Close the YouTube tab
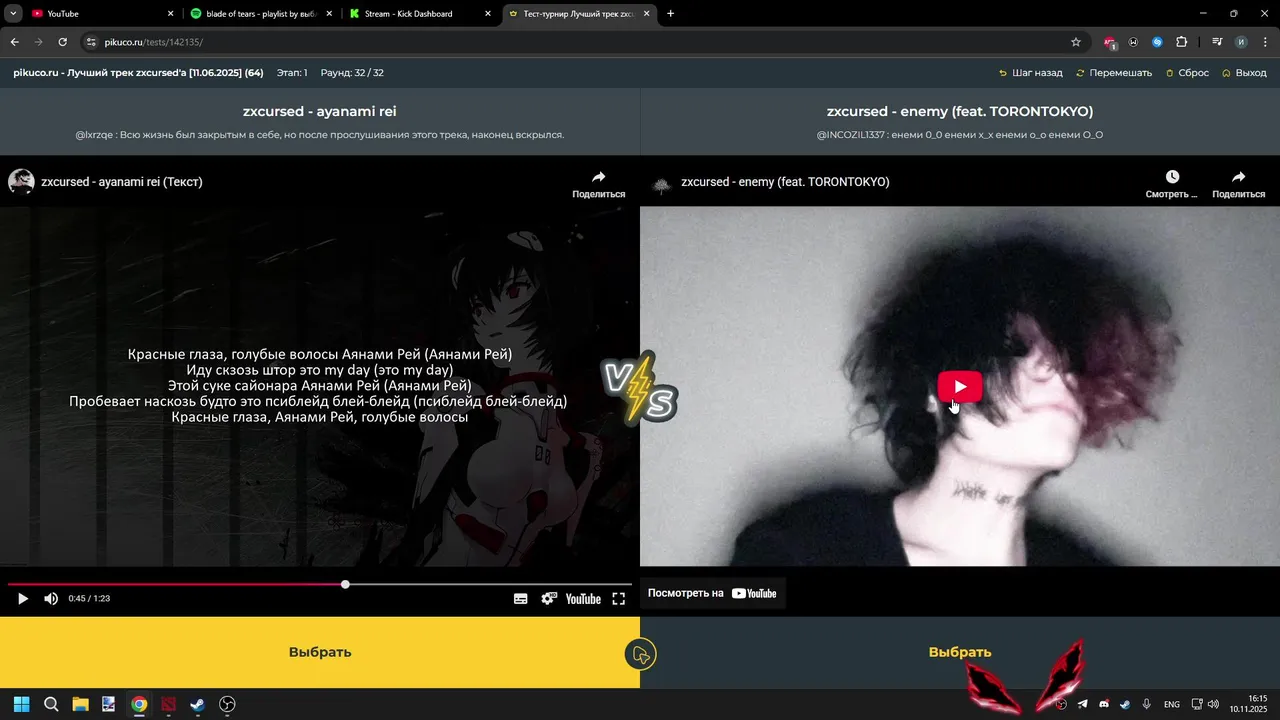1280x720 pixels. point(170,14)
